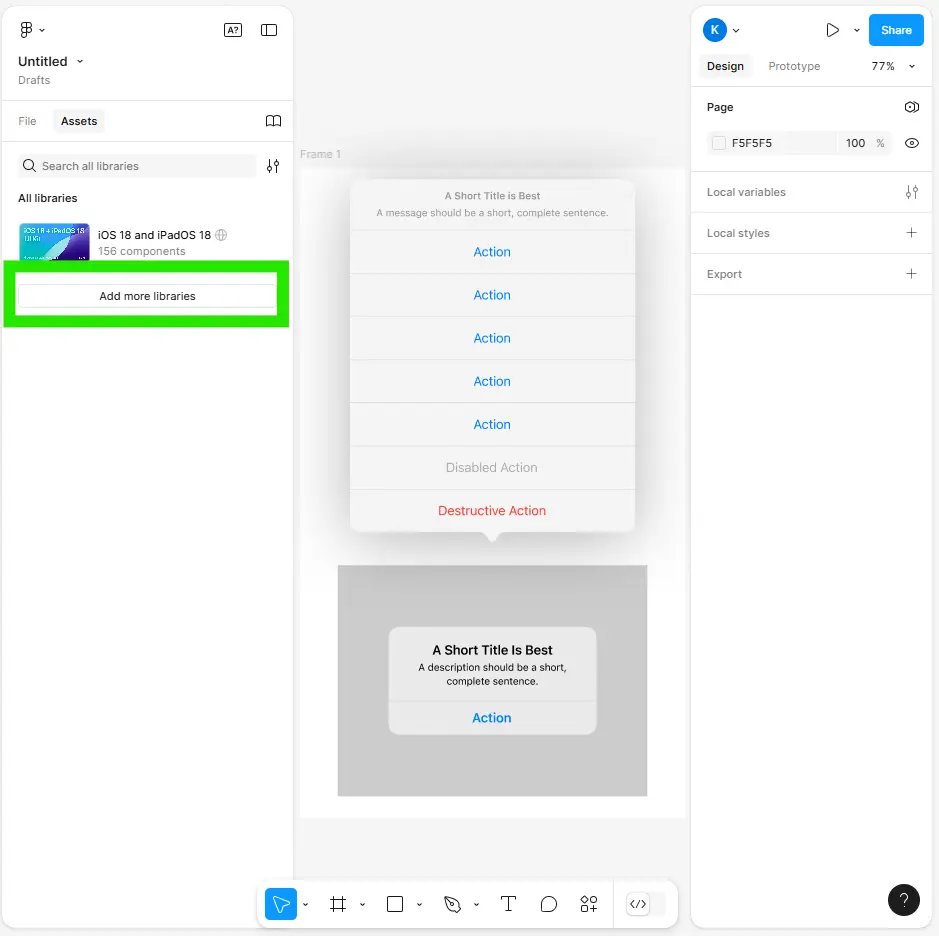Expand the Untitled file name dropdown
The height and width of the screenshot is (936, 939).
[80, 61]
